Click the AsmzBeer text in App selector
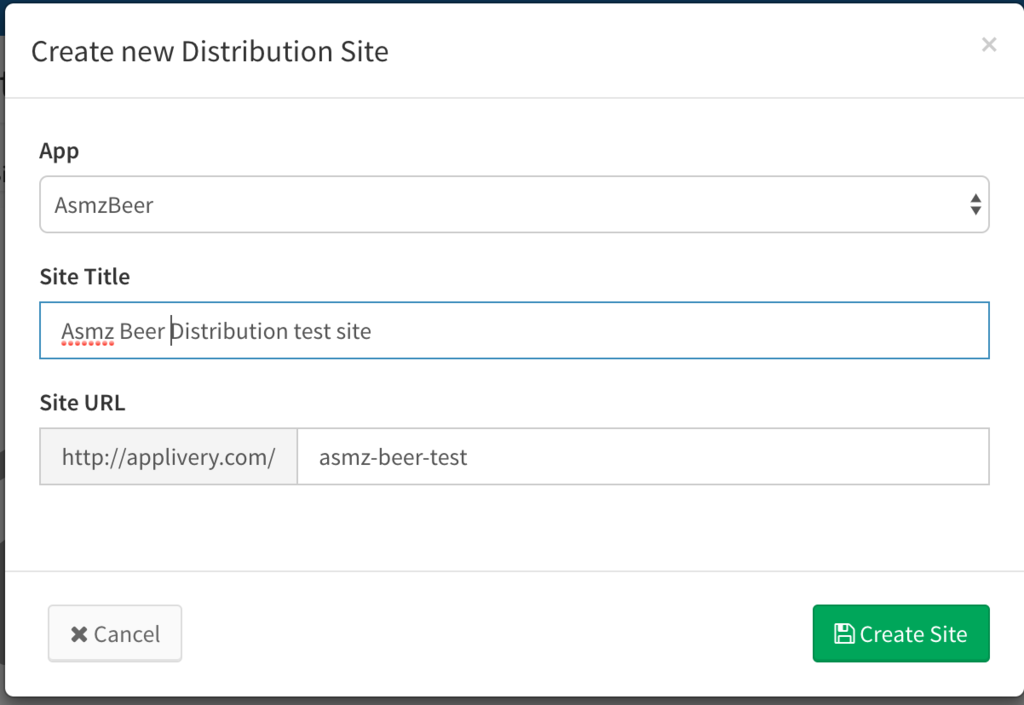Screen dimensions: 1024x705 pyautogui.click(x=104, y=206)
